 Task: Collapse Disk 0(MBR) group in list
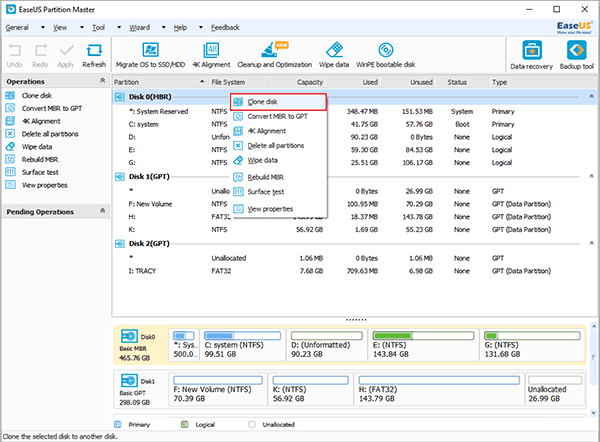pyautogui.click(x=592, y=96)
